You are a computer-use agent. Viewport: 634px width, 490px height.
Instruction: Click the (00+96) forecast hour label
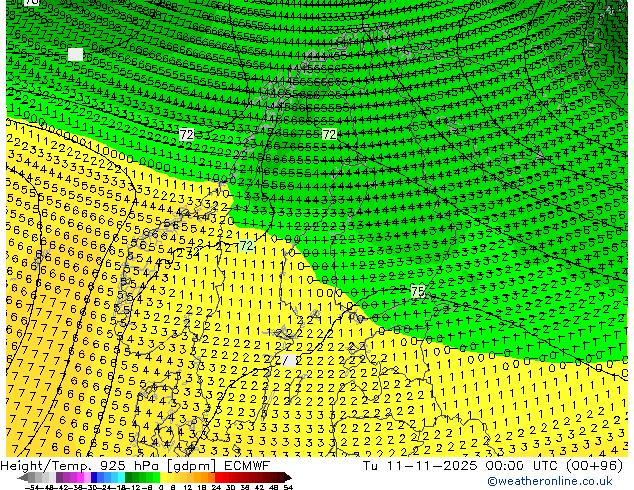pos(594,466)
